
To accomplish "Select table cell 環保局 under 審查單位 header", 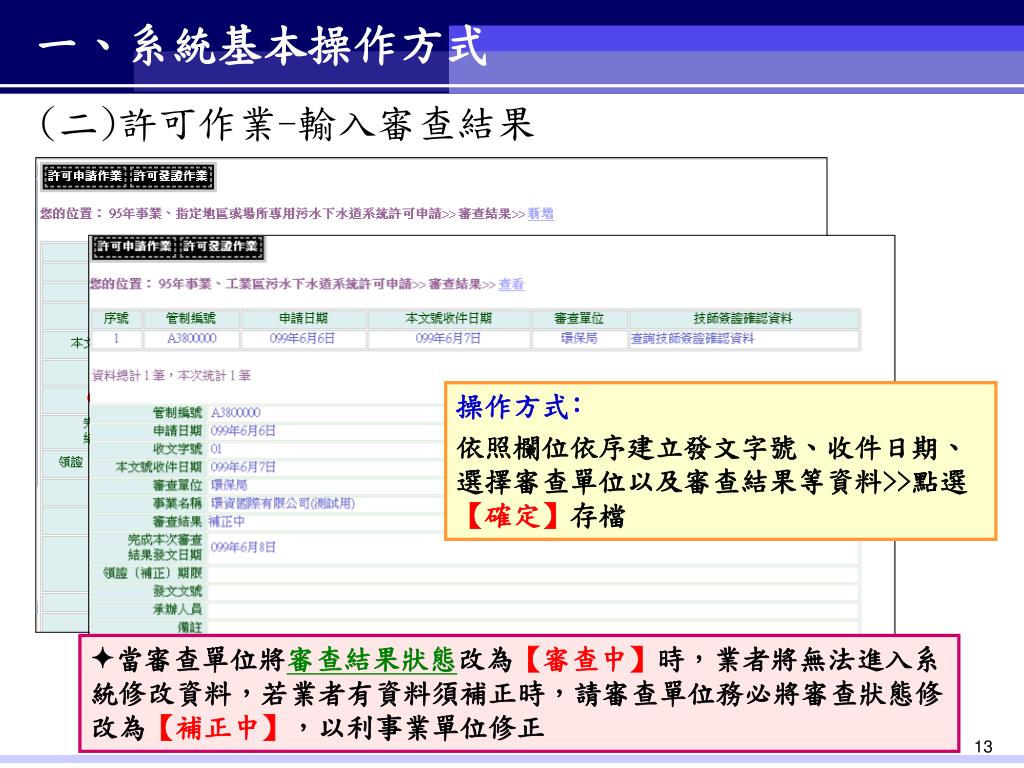I will 579,339.
